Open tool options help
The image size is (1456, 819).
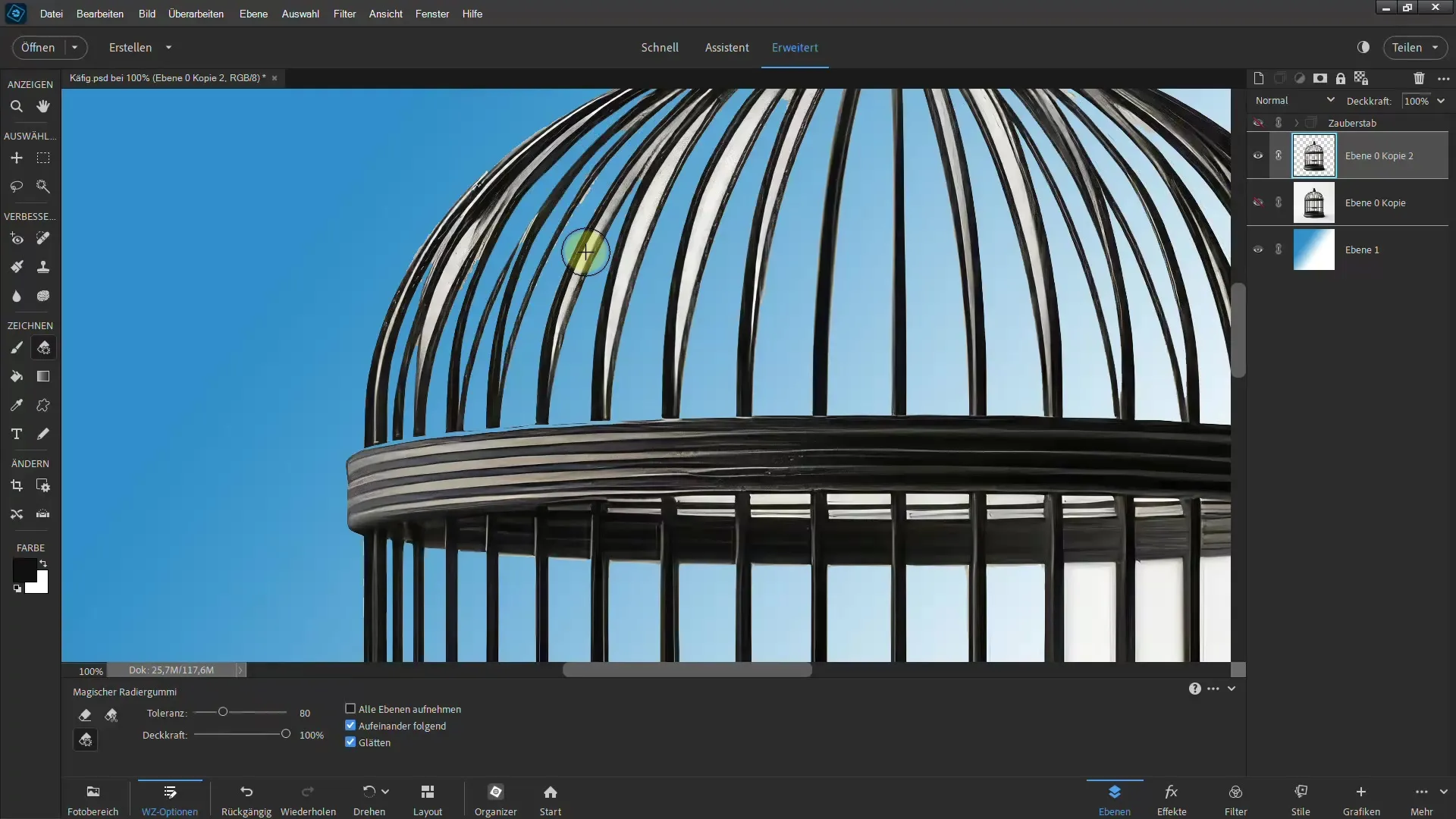[1194, 689]
